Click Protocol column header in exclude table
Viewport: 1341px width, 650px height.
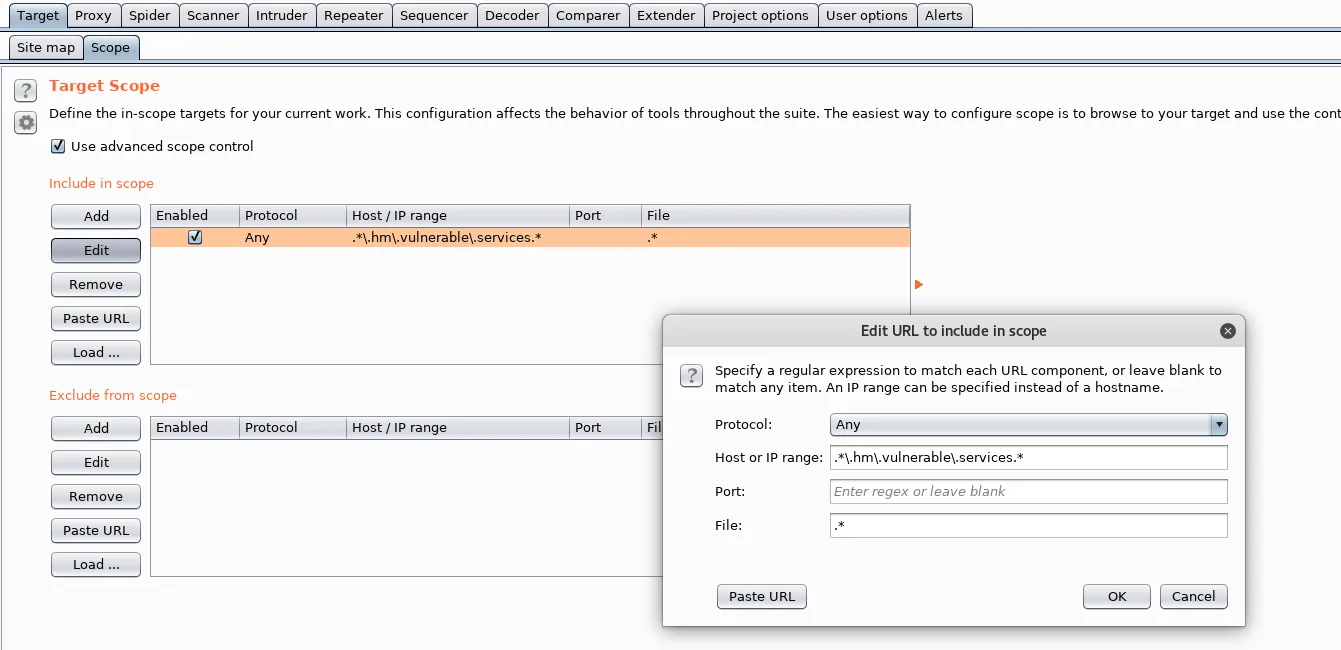click(x=293, y=427)
